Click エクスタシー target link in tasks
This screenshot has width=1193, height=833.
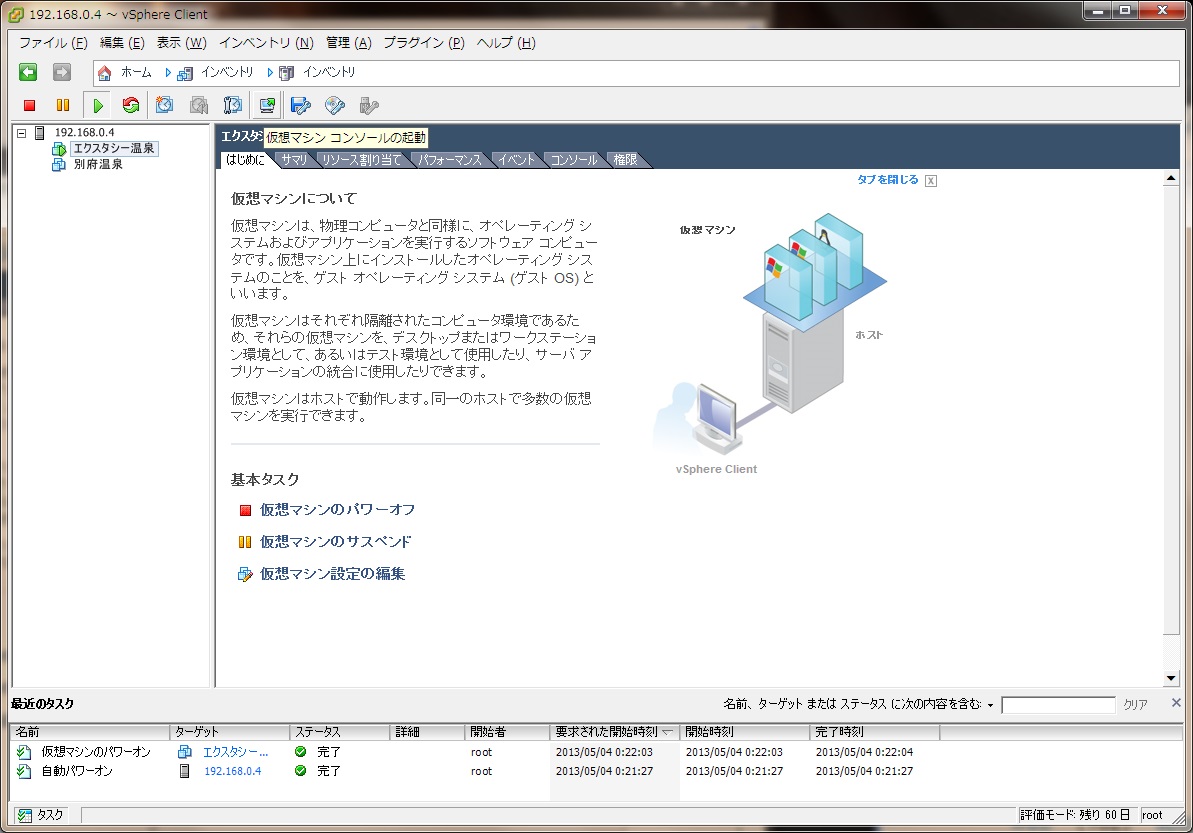pos(235,752)
